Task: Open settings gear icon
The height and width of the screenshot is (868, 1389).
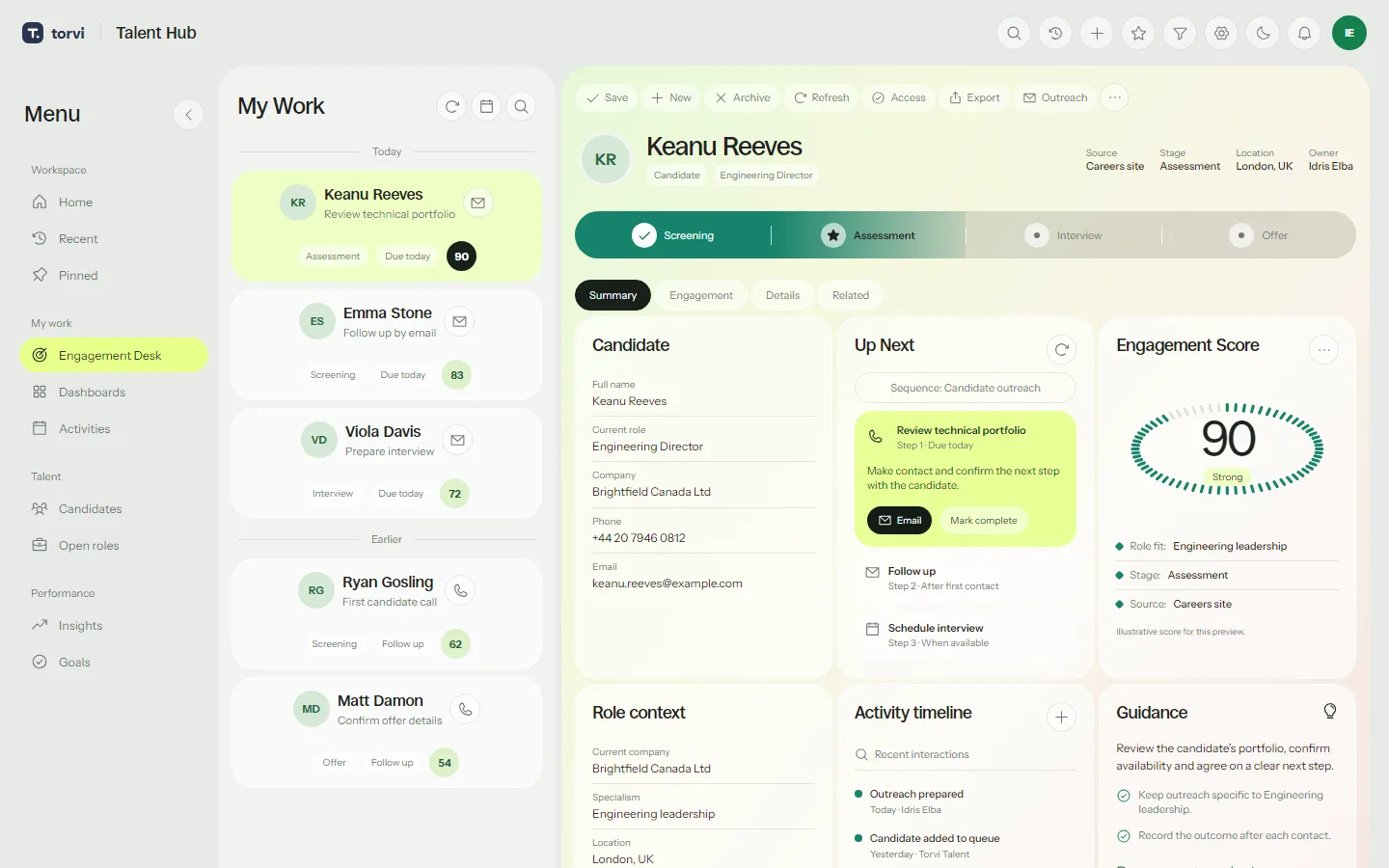Action: pos(1221,33)
